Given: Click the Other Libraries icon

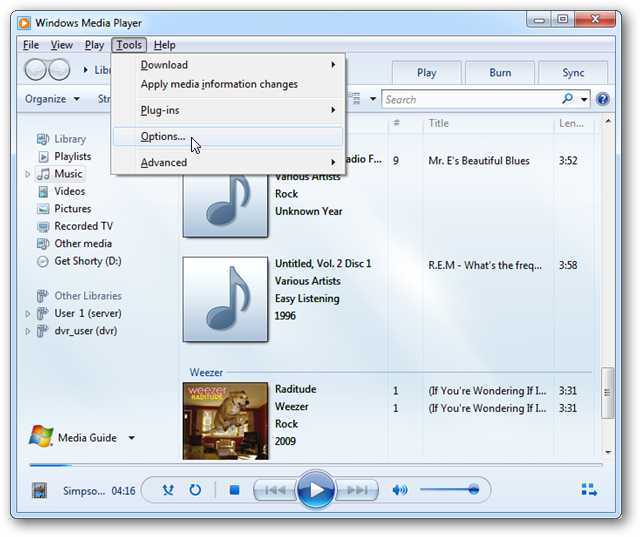Looking at the screenshot, I should click(42, 296).
